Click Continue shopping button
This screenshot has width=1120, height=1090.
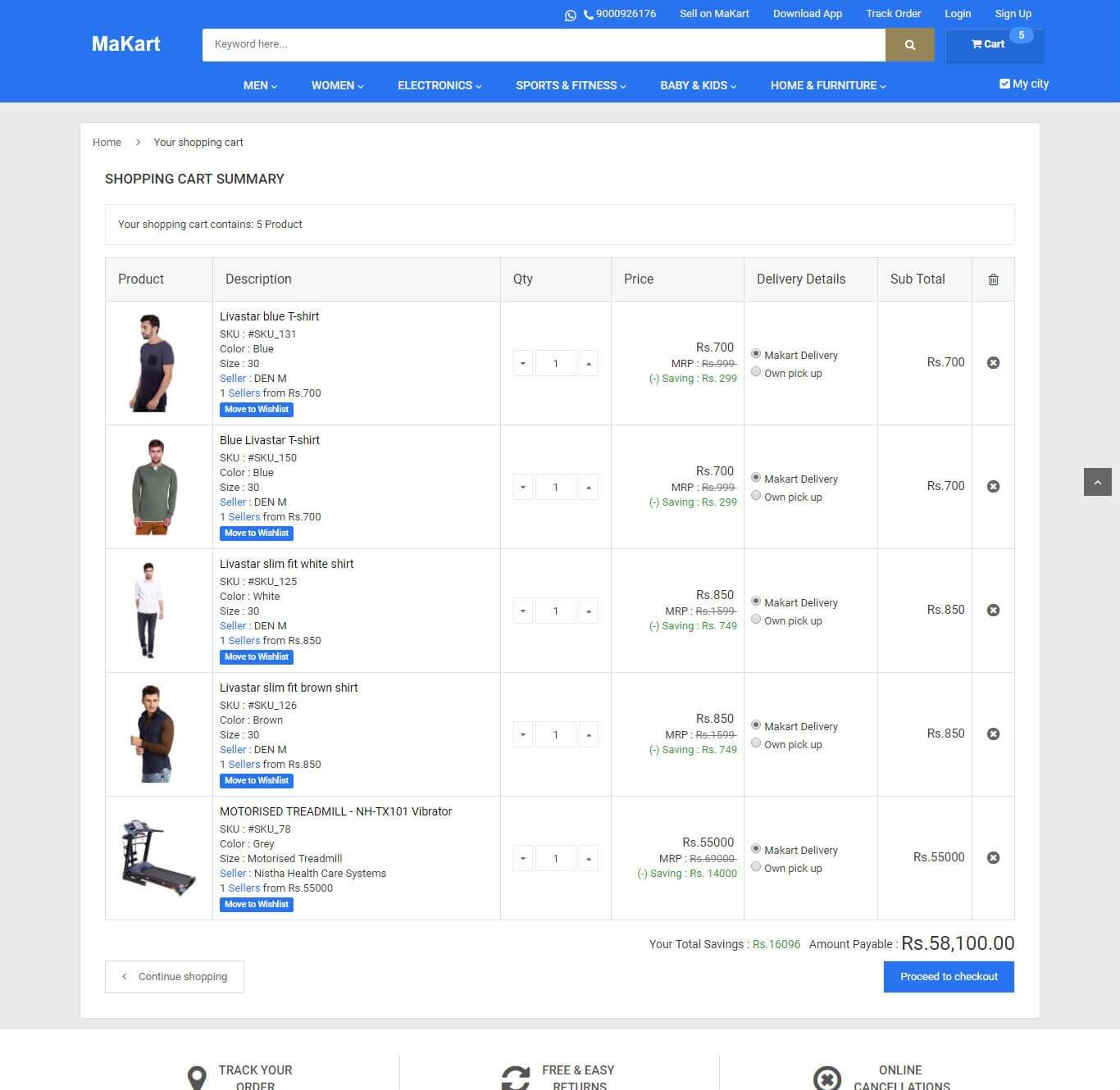pos(175,977)
